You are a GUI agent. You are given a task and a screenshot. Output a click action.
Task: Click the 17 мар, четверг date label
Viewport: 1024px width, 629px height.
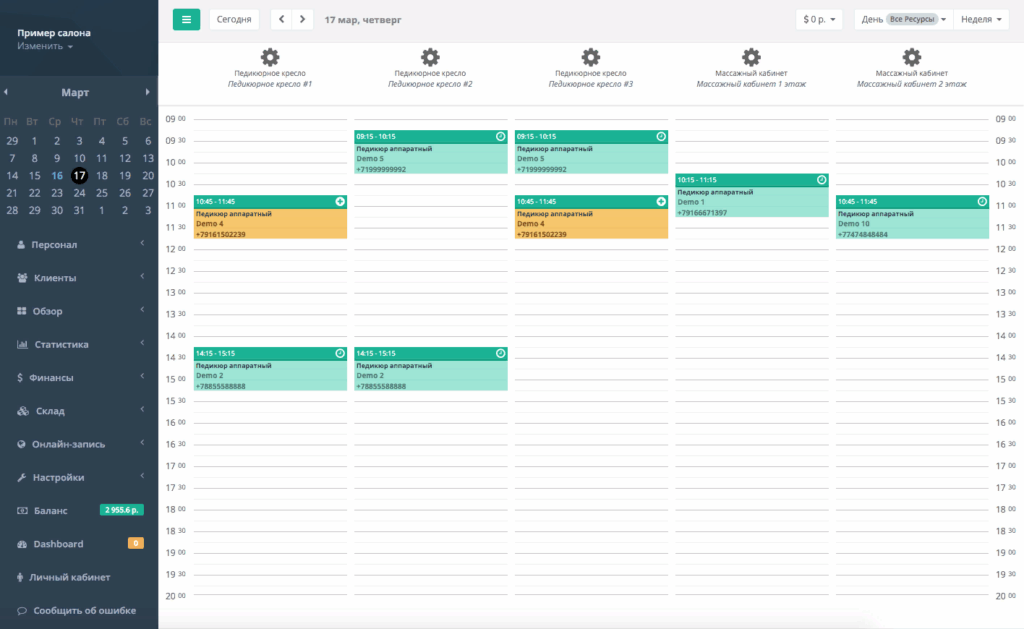(362, 20)
